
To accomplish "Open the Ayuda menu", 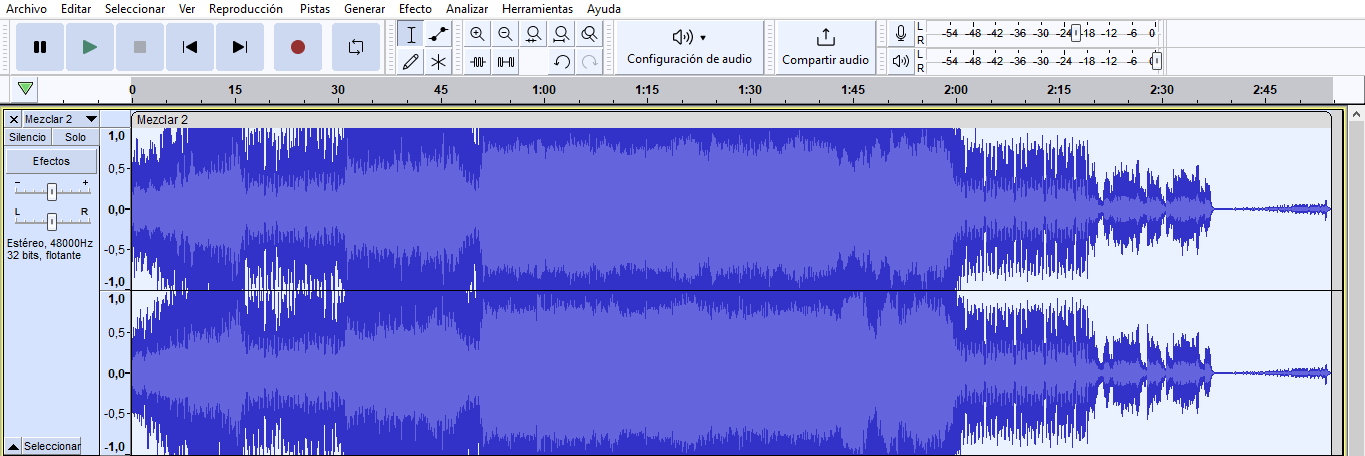I will pos(604,9).
